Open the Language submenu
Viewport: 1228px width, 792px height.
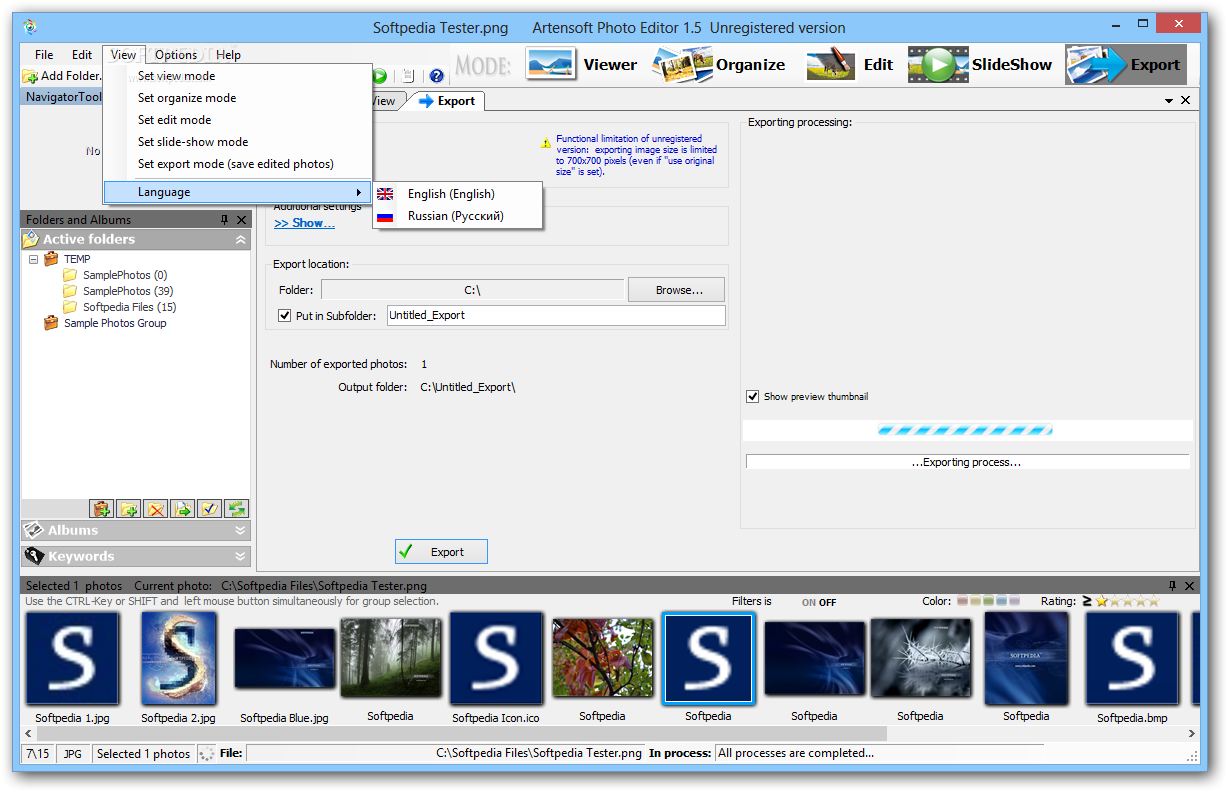coord(238,192)
